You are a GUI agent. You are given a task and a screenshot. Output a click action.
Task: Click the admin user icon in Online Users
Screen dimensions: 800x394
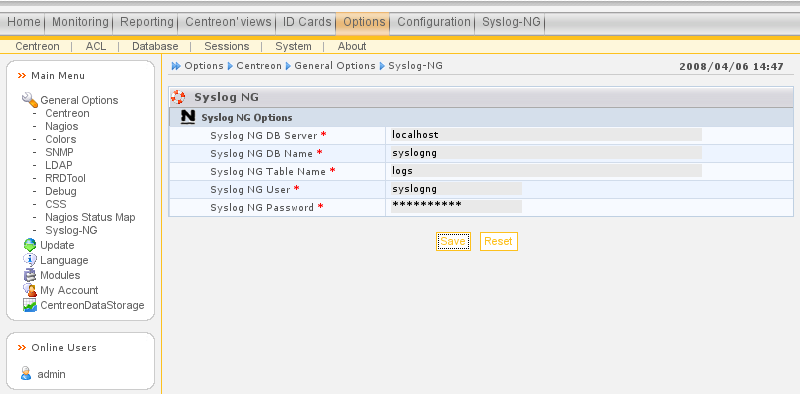[x=26, y=374]
